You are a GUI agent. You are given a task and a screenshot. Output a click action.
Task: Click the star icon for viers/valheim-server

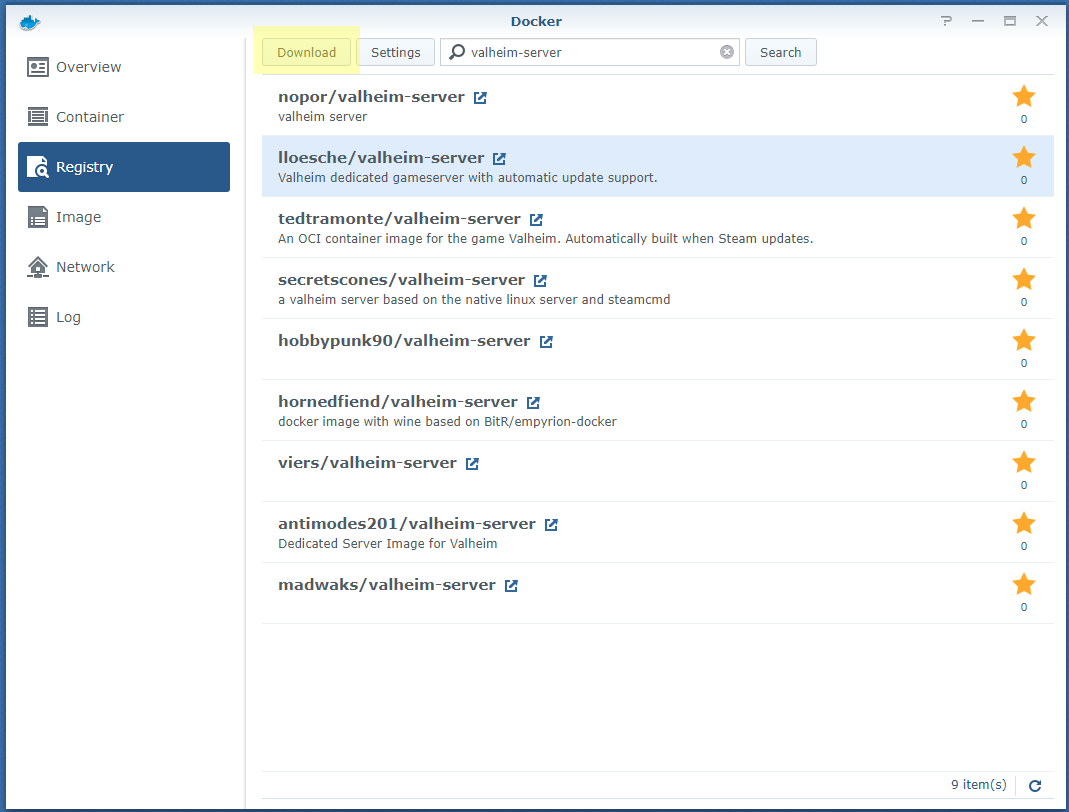[1023, 462]
